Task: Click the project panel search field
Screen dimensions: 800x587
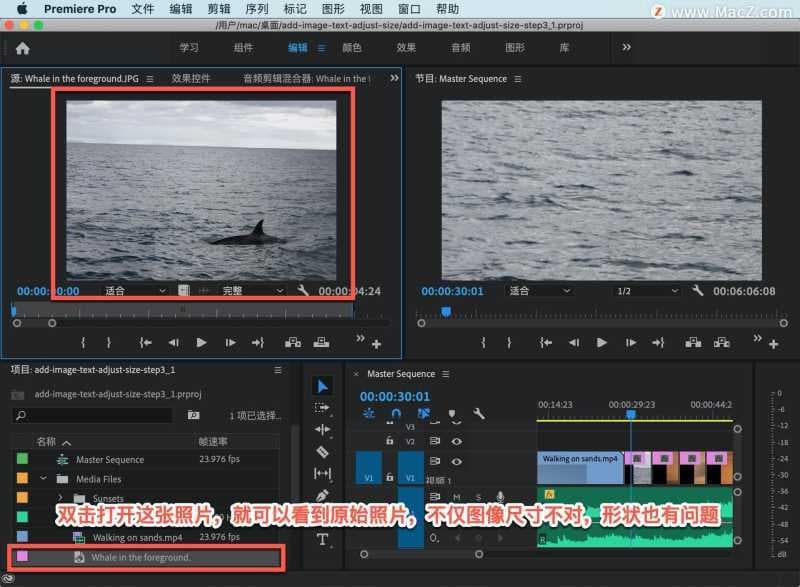Action: point(100,415)
